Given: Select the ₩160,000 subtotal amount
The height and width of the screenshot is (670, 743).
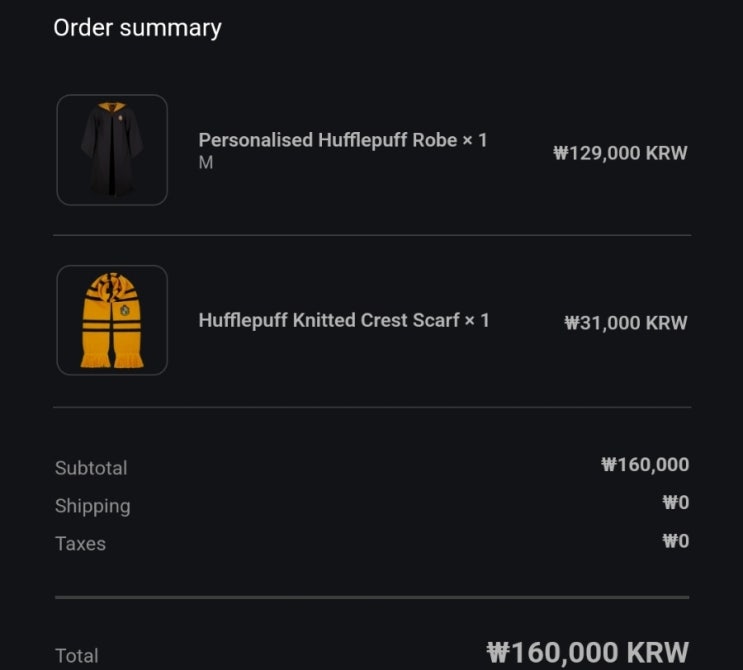Looking at the screenshot, I should click(x=645, y=464).
